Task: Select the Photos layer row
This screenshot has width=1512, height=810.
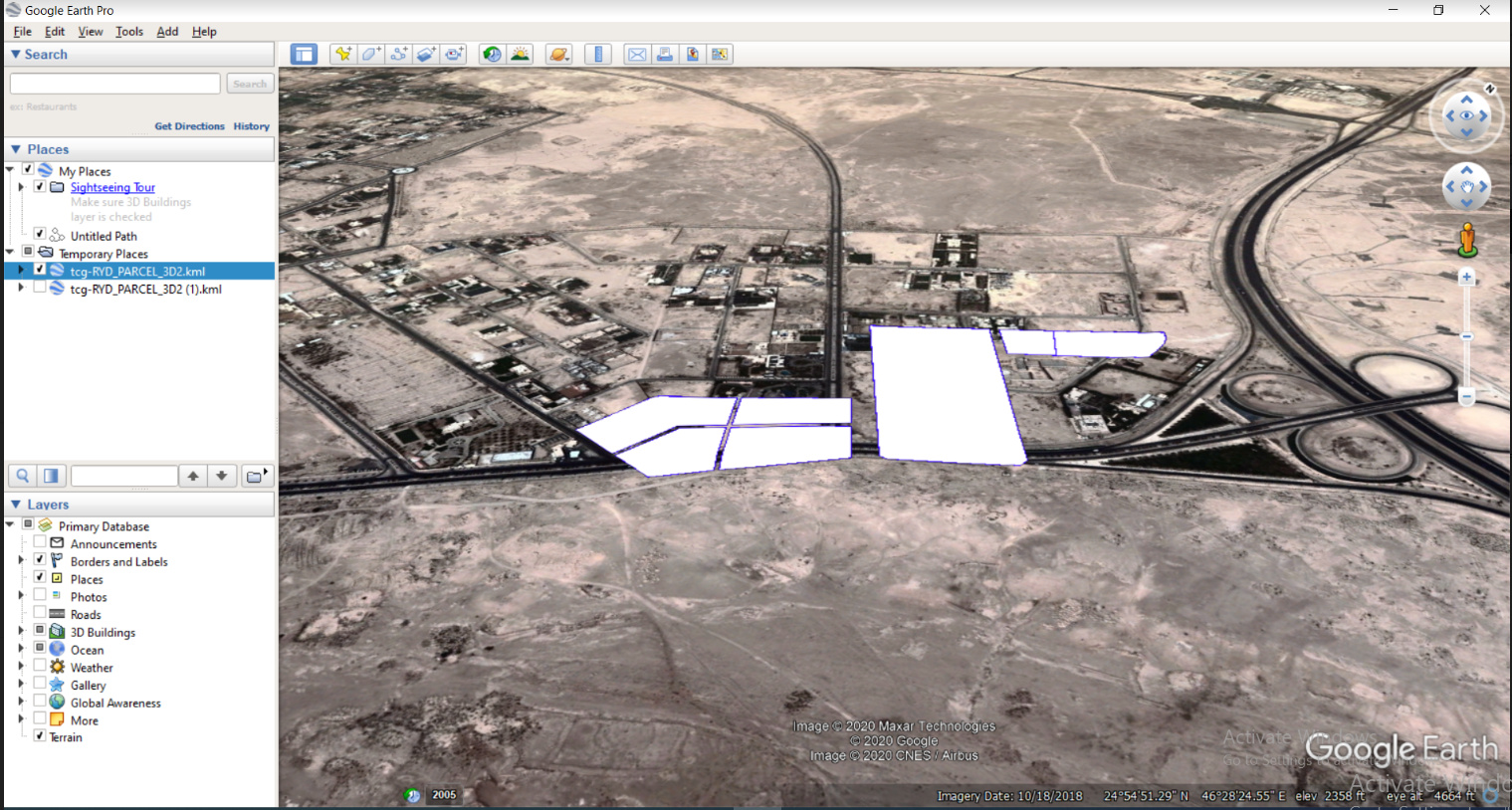Action: pyautogui.click(x=89, y=597)
